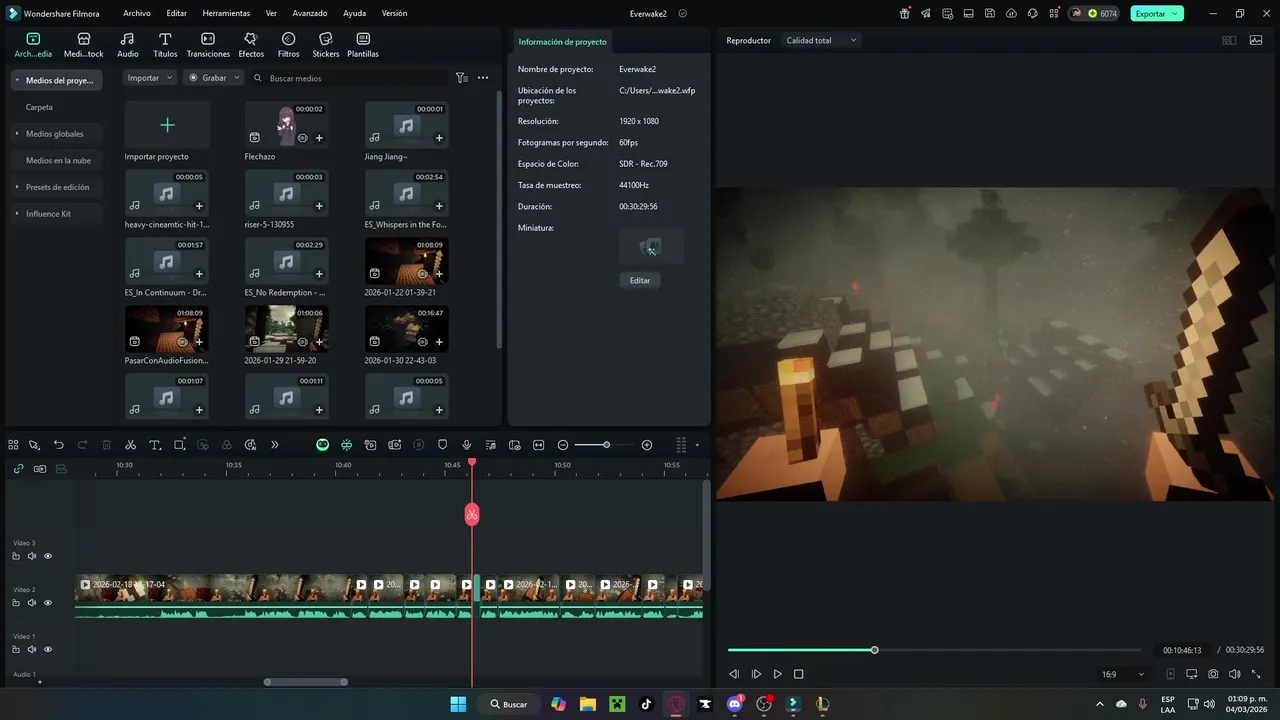Hide Video 3 track with eye icon
Screen dimensions: 1280x720
pos(48,556)
